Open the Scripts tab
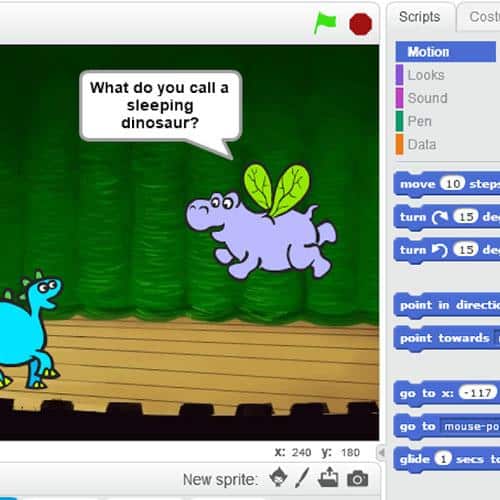Screen dimensions: 500x500 pyautogui.click(x=420, y=17)
